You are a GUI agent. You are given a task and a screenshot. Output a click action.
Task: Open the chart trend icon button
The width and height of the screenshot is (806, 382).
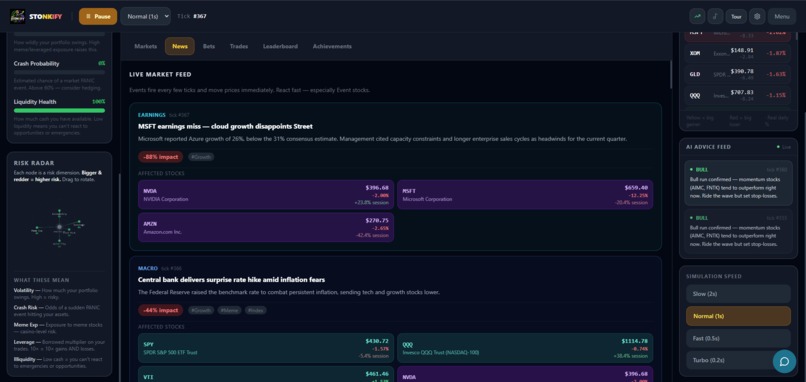coord(697,16)
